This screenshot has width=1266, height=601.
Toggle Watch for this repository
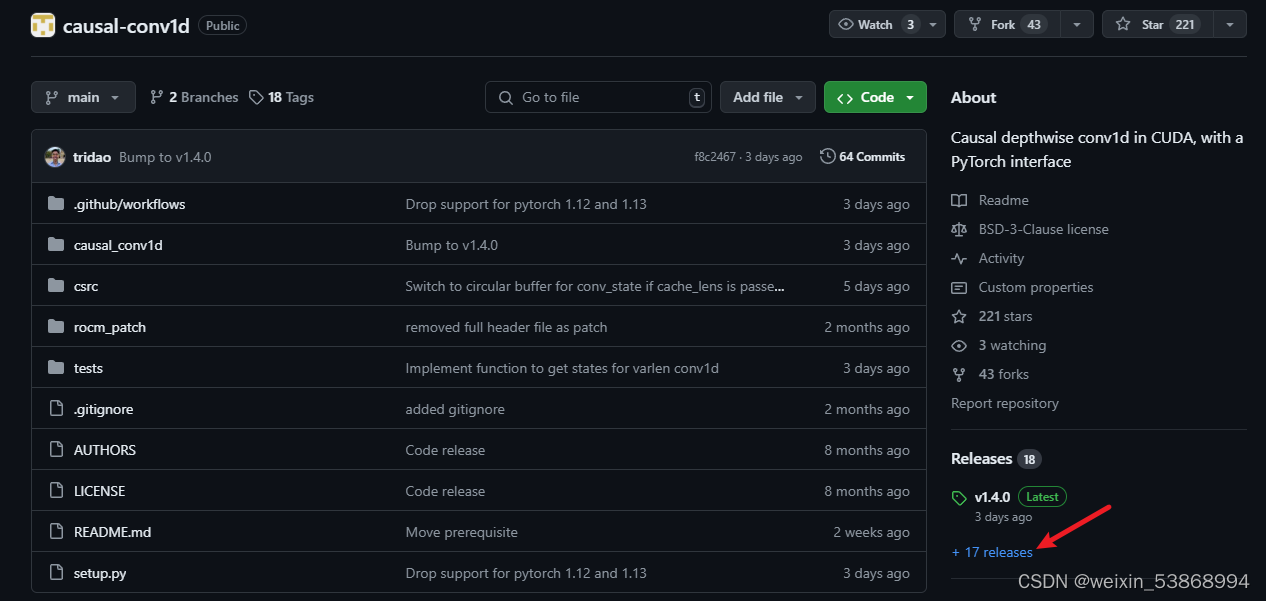pos(875,25)
